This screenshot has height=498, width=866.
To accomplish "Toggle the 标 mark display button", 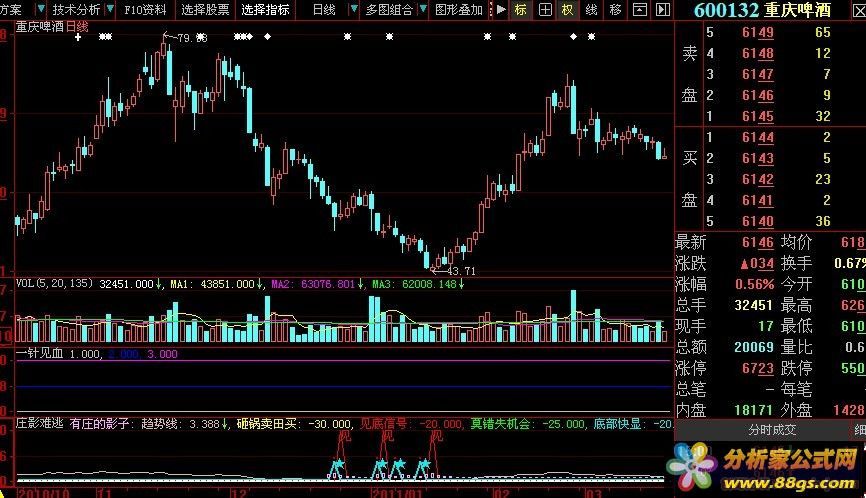I will pyautogui.click(x=520, y=9).
